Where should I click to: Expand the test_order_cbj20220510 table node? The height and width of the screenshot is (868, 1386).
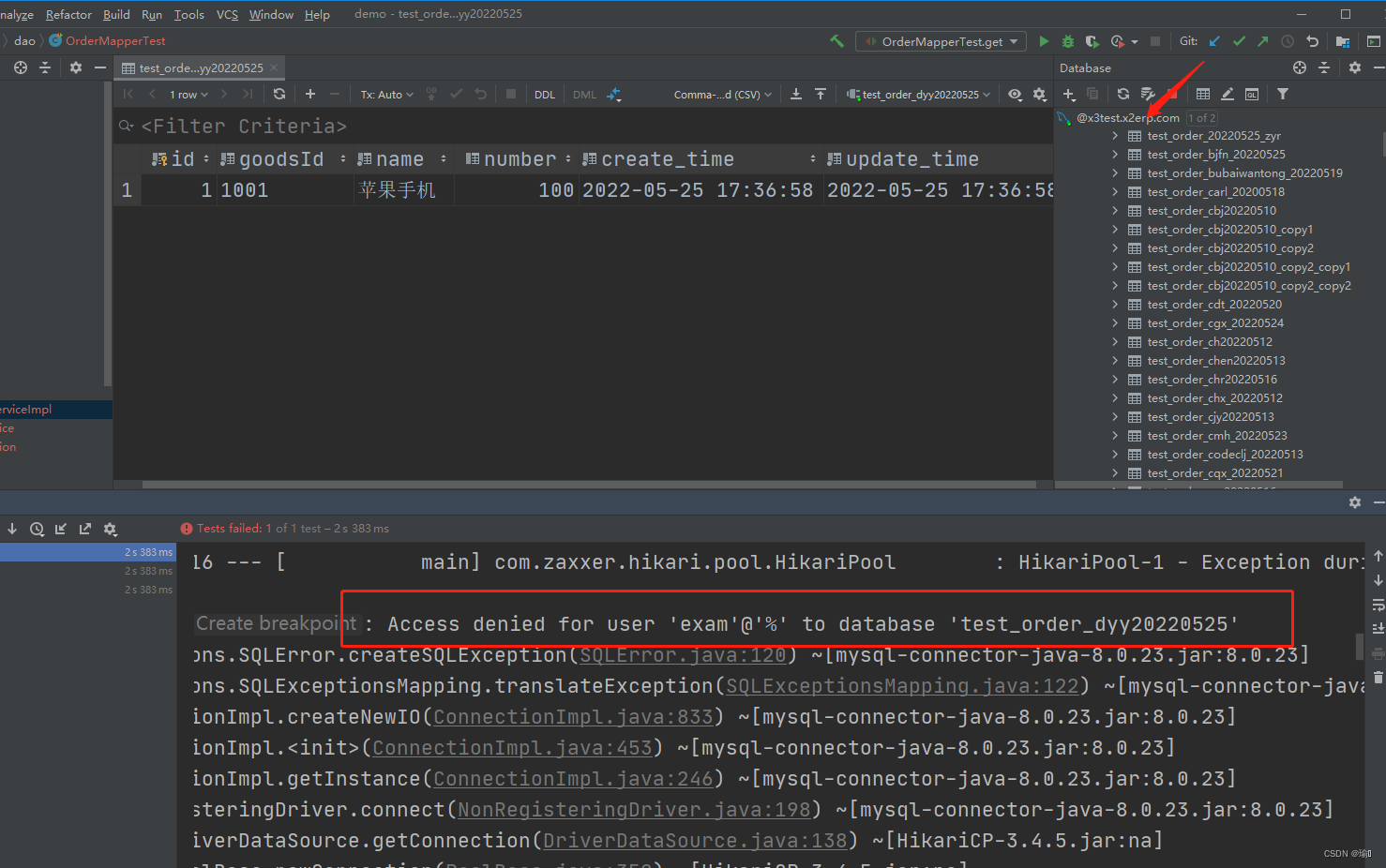click(x=1115, y=210)
